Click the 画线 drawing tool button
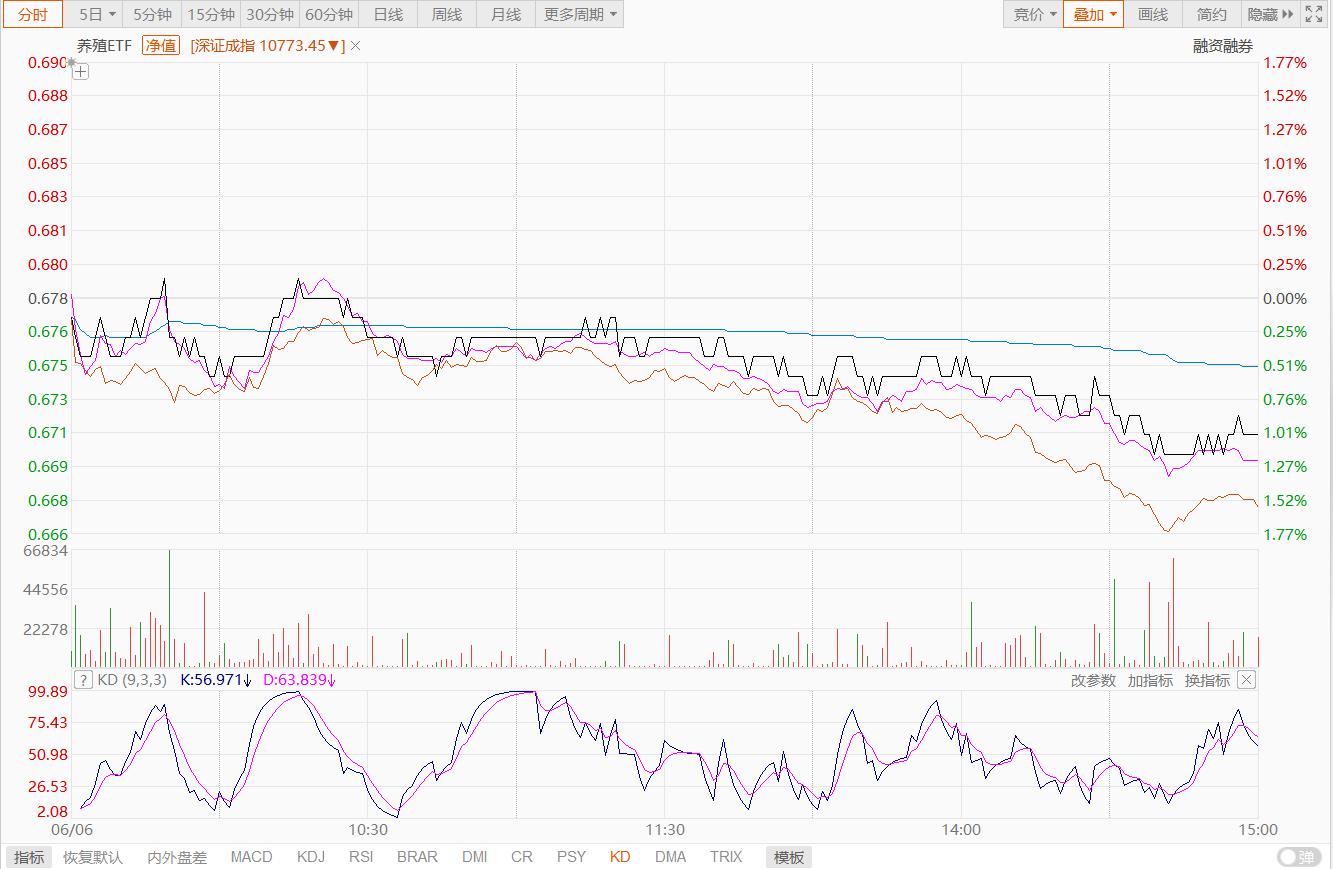The height and width of the screenshot is (869, 1333). [1153, 14]
